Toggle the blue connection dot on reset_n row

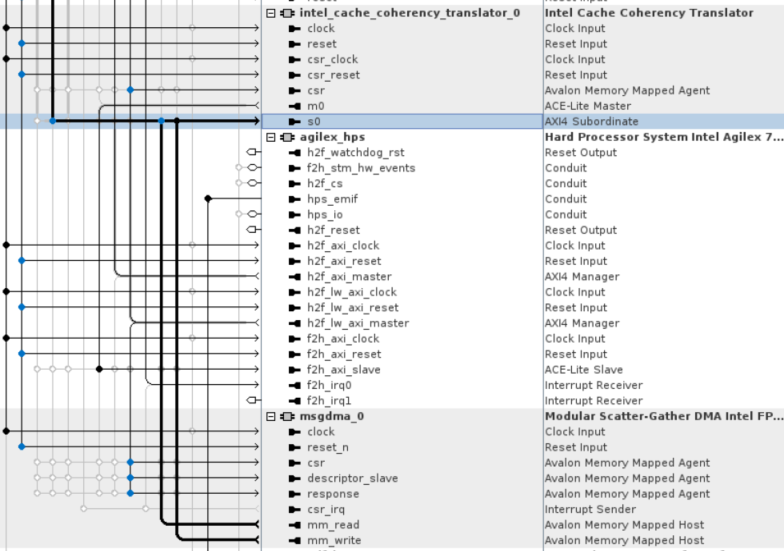[x=21, y=447]
